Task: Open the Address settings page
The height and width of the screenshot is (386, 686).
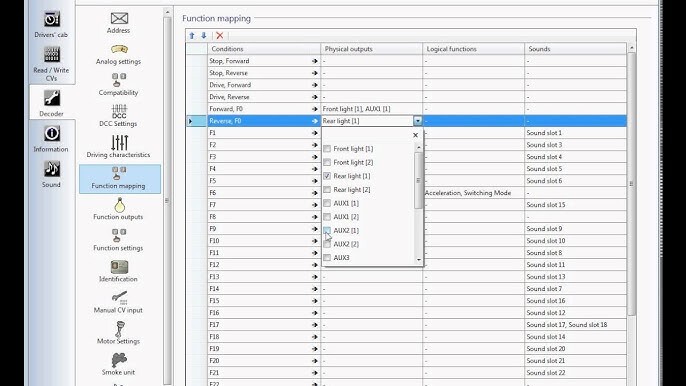Action: point(119,23)
